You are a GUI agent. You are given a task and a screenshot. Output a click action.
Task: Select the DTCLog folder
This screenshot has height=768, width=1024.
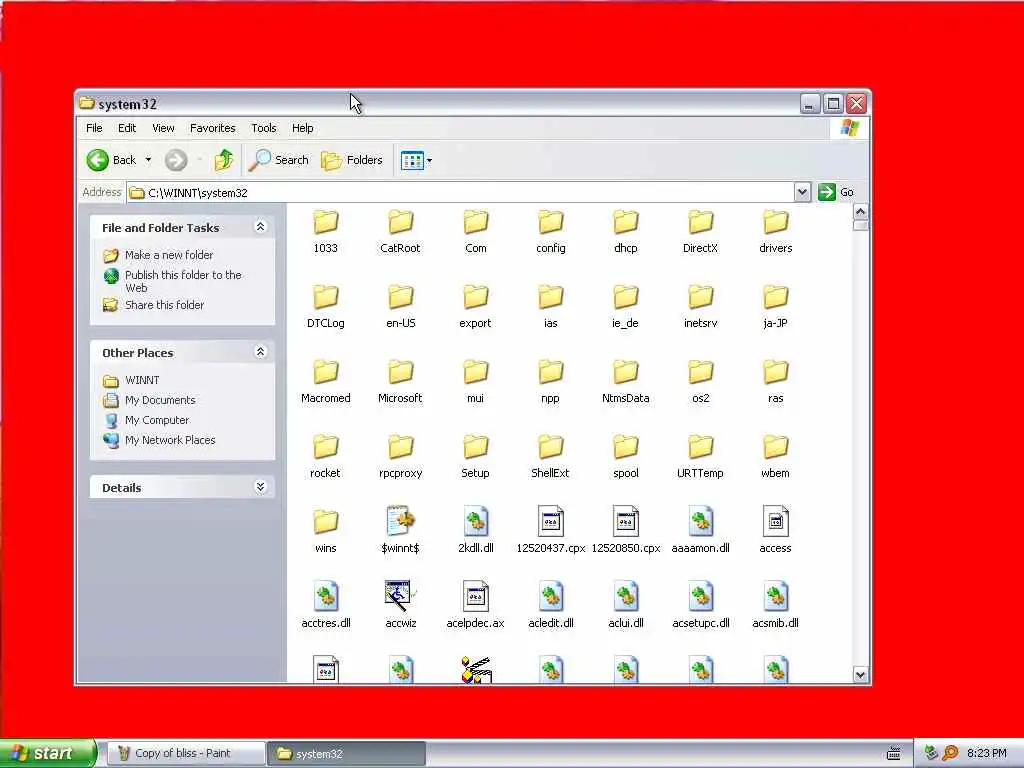[x=325, y=307]
